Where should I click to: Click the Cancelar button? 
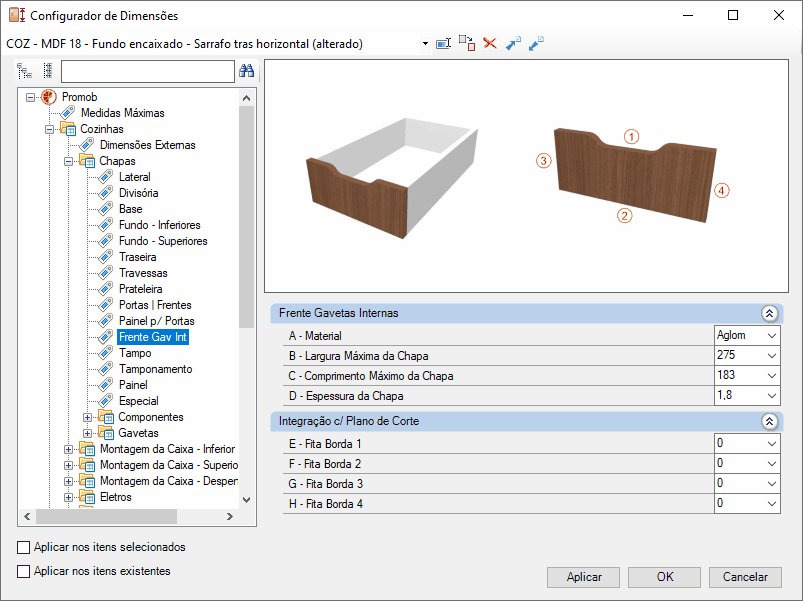pos(745,577)
